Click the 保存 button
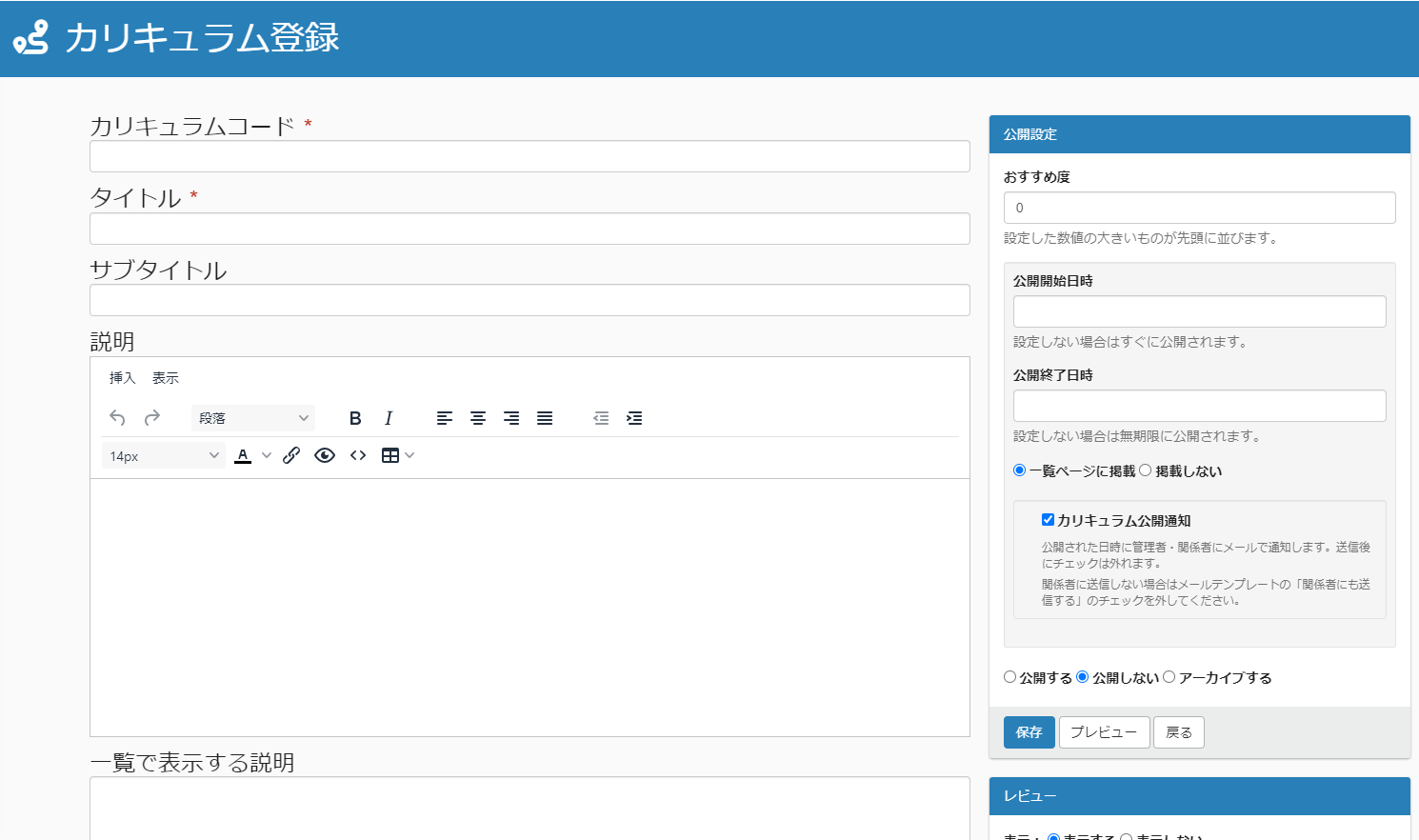 pyautogui.click(x=1029, y=732)
